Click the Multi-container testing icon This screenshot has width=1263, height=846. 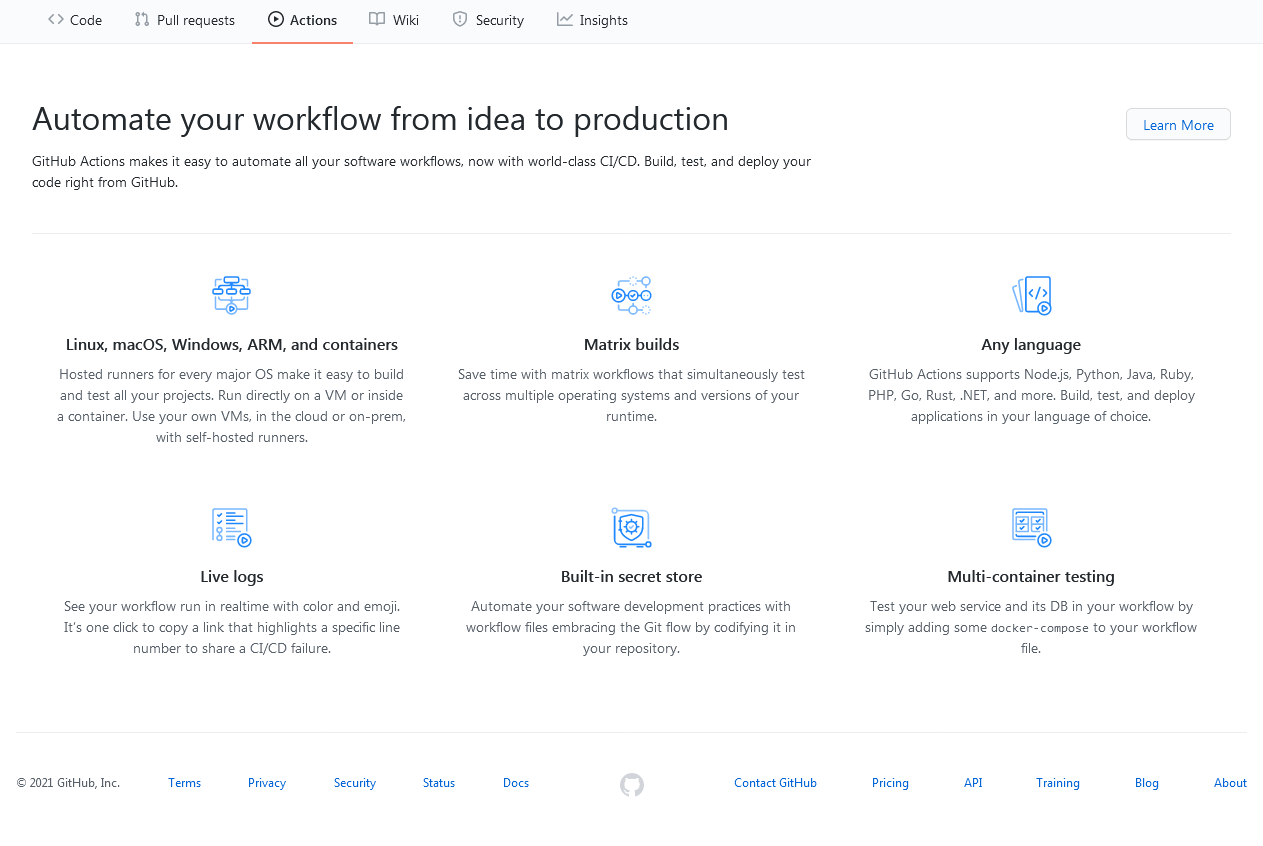click(x=1031, y=527)
